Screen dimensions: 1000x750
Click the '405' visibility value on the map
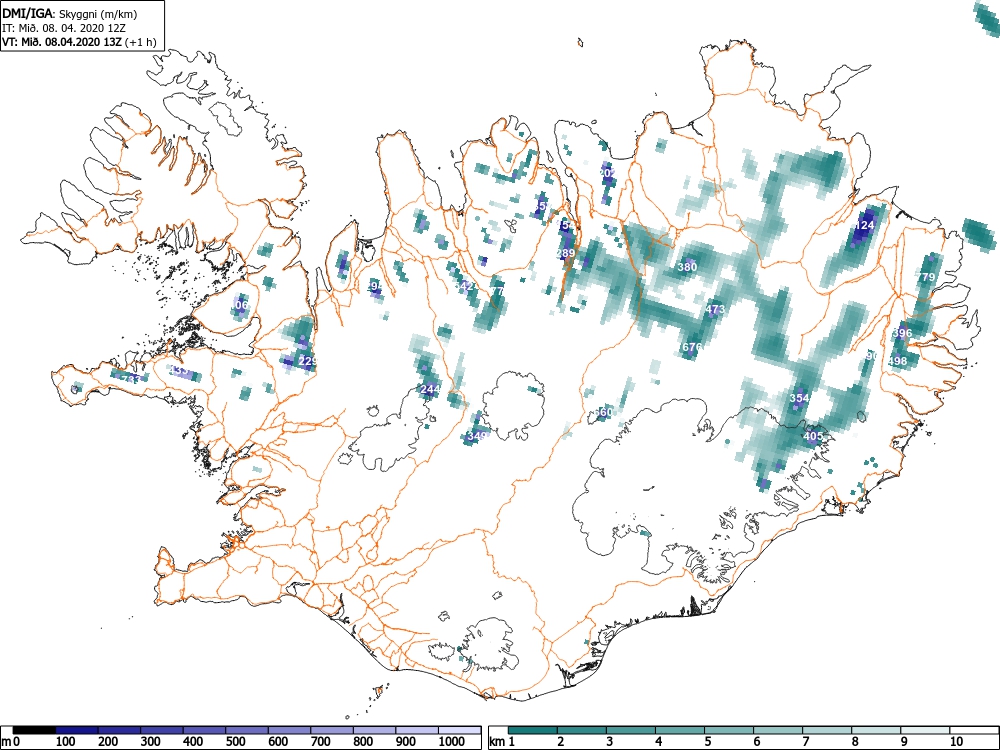pyautogui.click(x=812, y=437)
